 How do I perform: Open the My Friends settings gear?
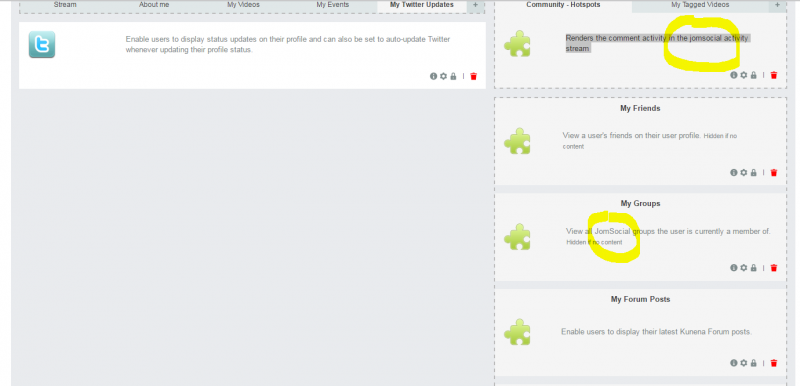click(743, 172)
